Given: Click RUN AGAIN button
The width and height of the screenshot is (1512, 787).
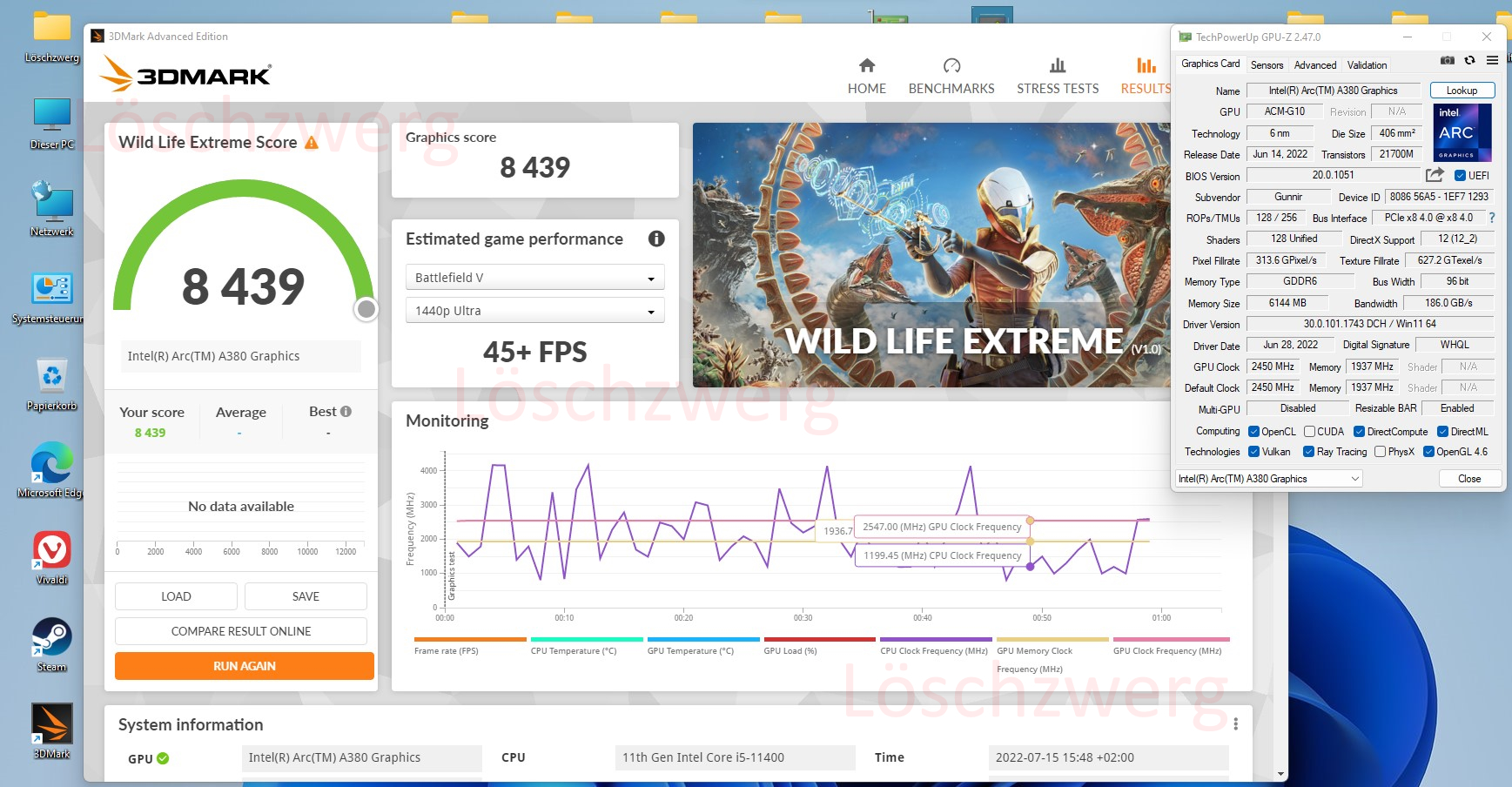Looking at the screenshot, I should click(245, 666).
